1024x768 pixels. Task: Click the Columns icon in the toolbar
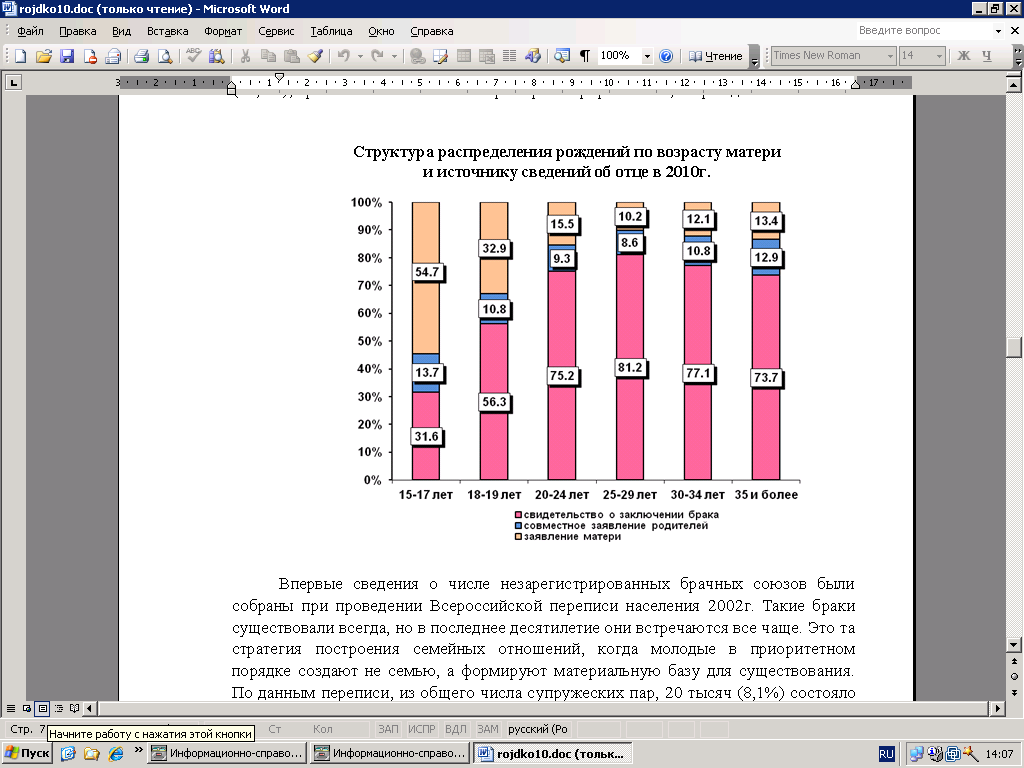coord(509,56)
